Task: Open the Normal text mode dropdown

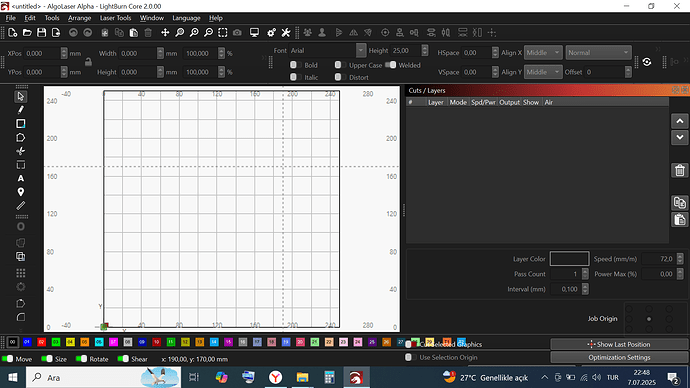Action: point(598,52)
